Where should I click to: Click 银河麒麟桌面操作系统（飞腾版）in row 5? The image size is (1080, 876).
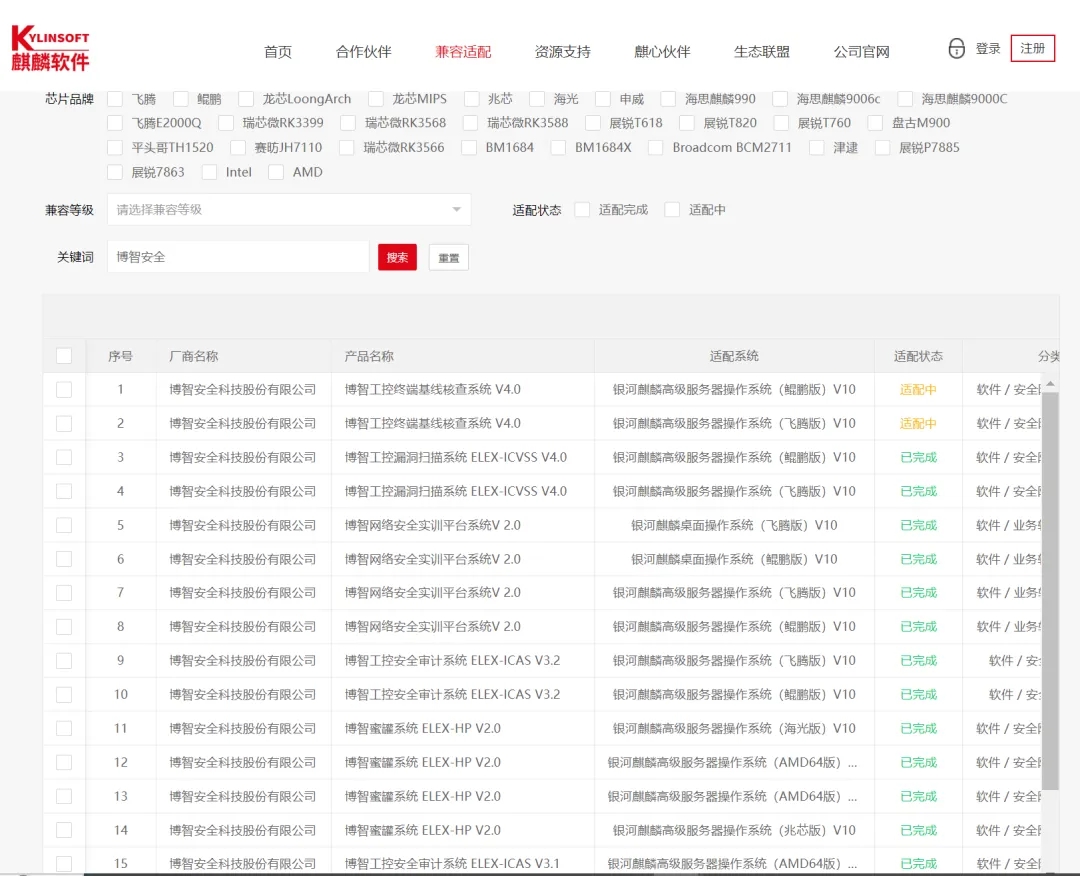coord(734,525)
